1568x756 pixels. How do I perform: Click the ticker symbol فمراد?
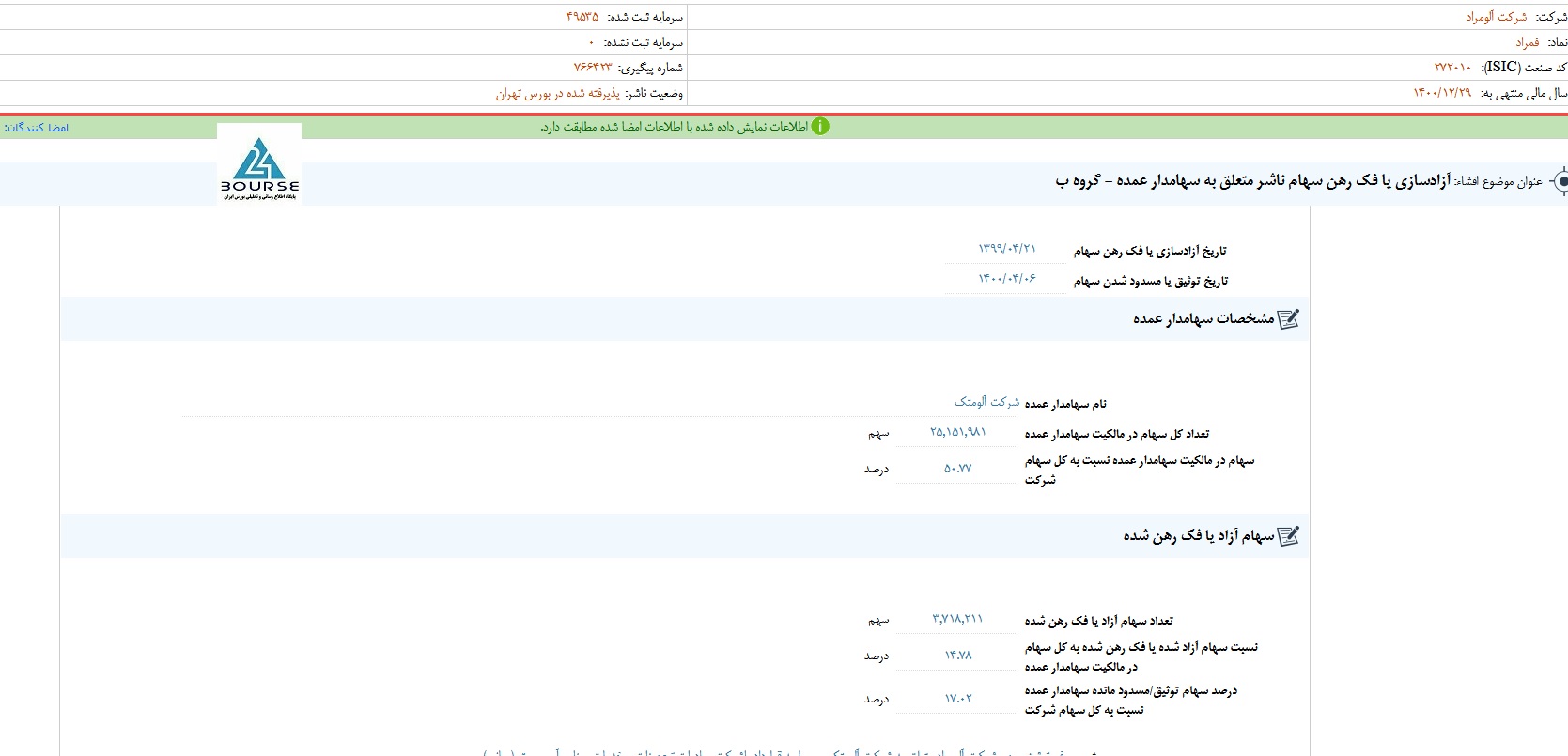coord(1528,42)
